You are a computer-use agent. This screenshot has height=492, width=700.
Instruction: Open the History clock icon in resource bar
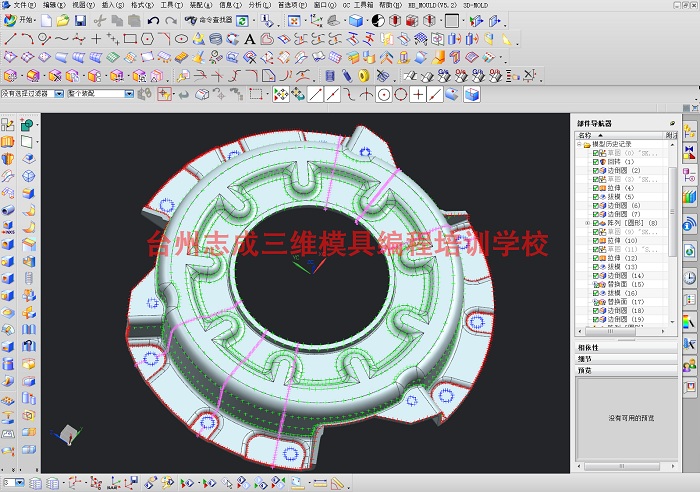690,278
